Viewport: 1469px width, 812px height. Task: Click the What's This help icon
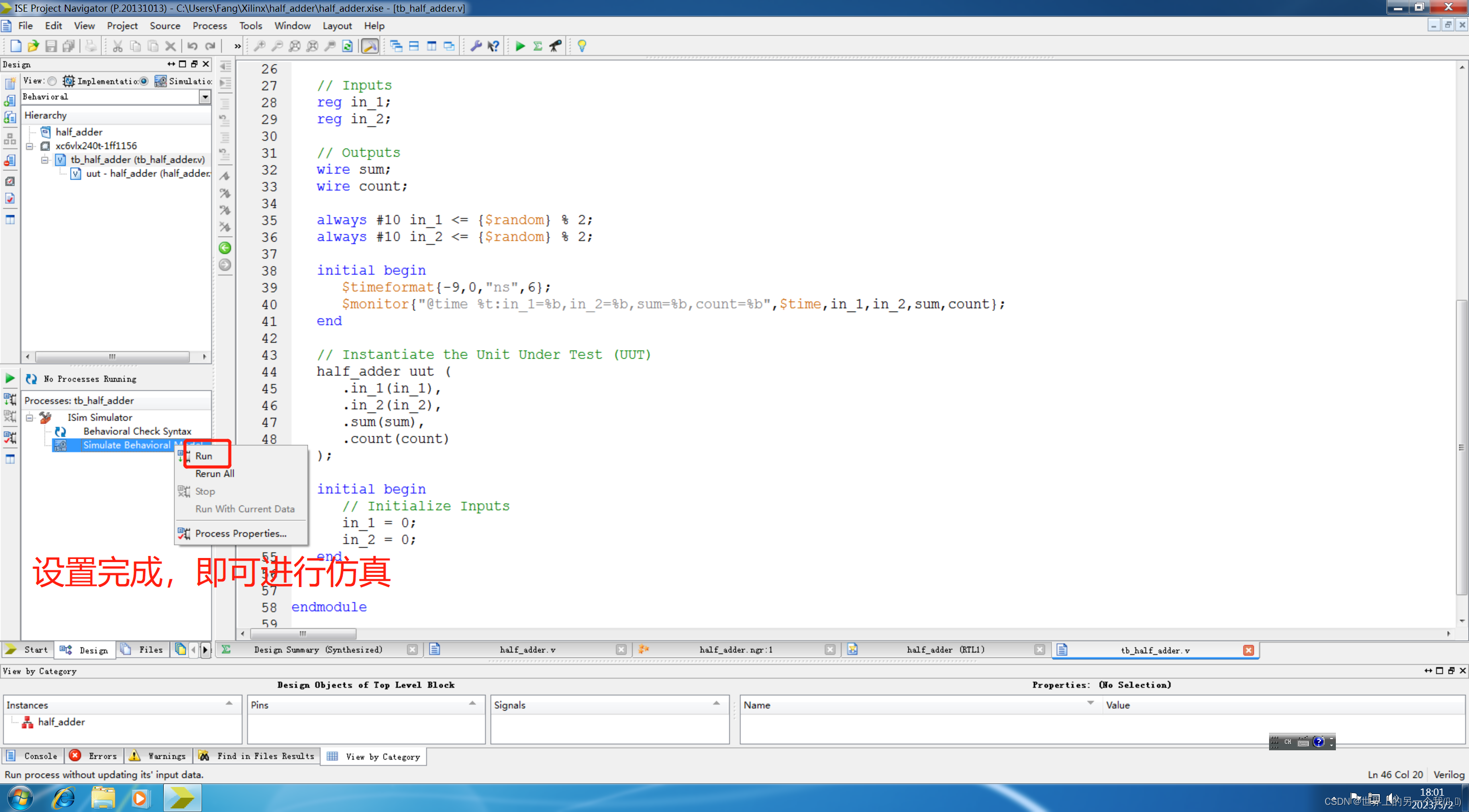[x=493, y=46]
